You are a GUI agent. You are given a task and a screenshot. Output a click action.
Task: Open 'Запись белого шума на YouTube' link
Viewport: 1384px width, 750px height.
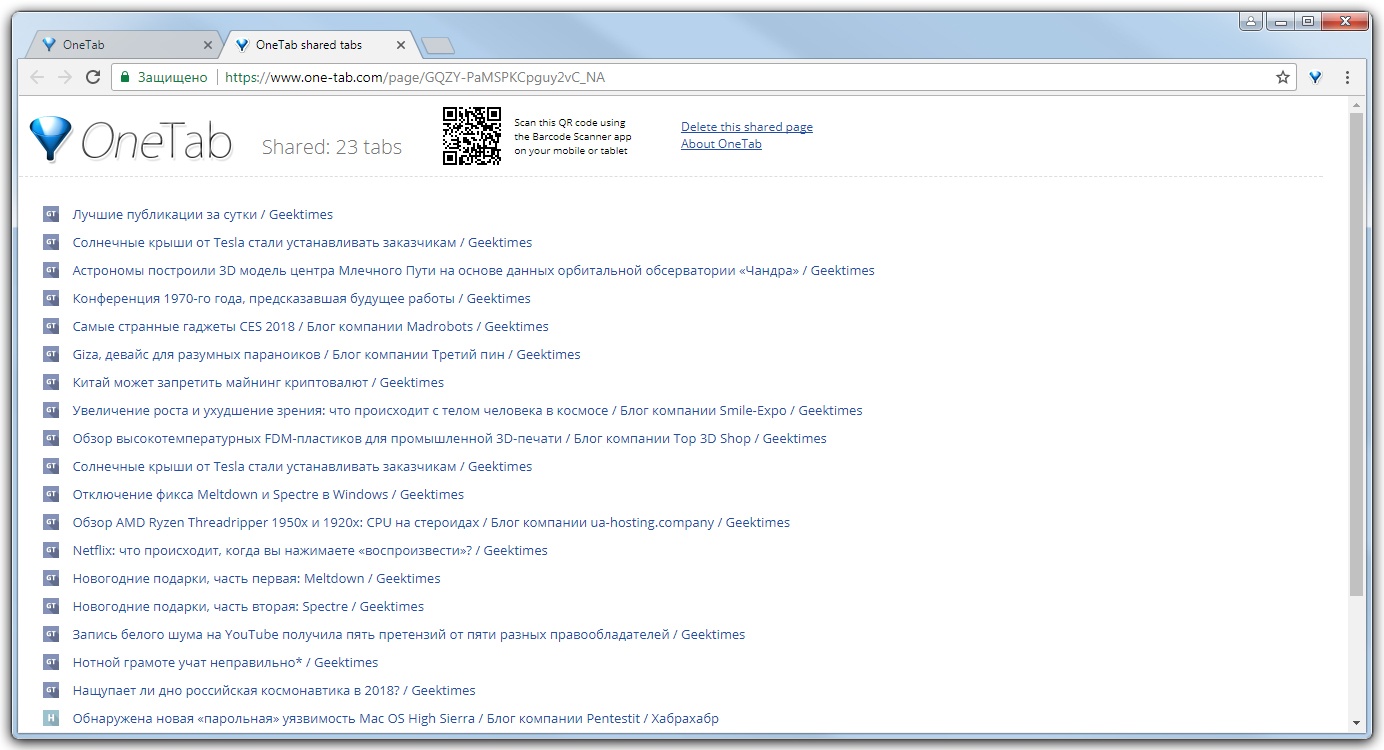[x=409, y=634]
